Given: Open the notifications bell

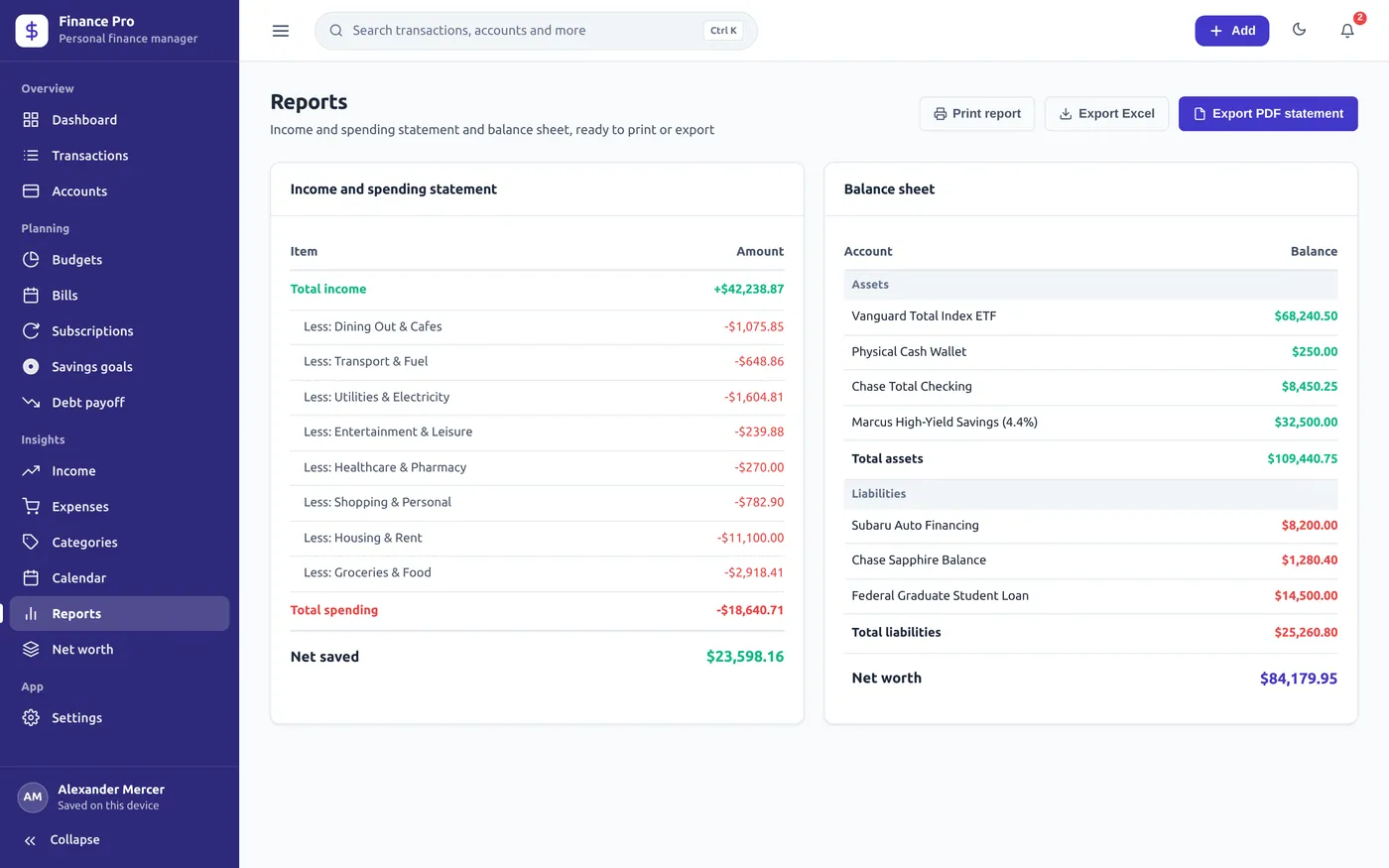Looking at the screenshot, I should [x=1347, y=31].
